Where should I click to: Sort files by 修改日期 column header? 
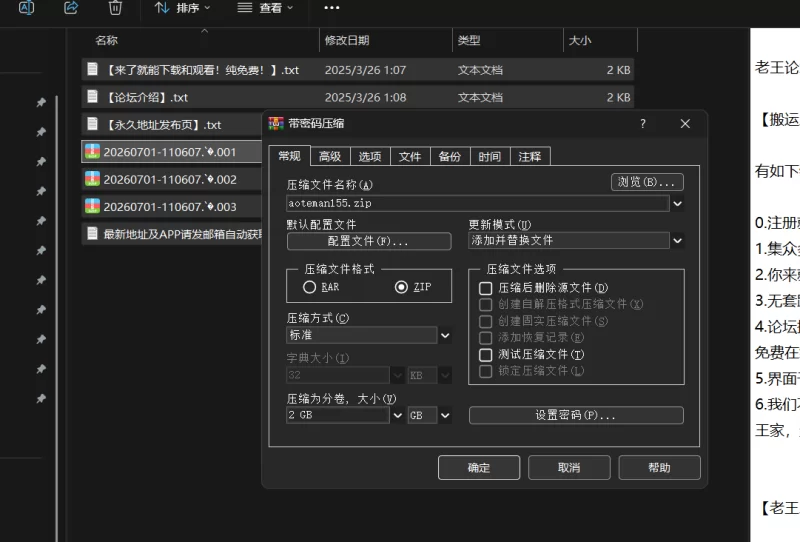pos(346,40)
